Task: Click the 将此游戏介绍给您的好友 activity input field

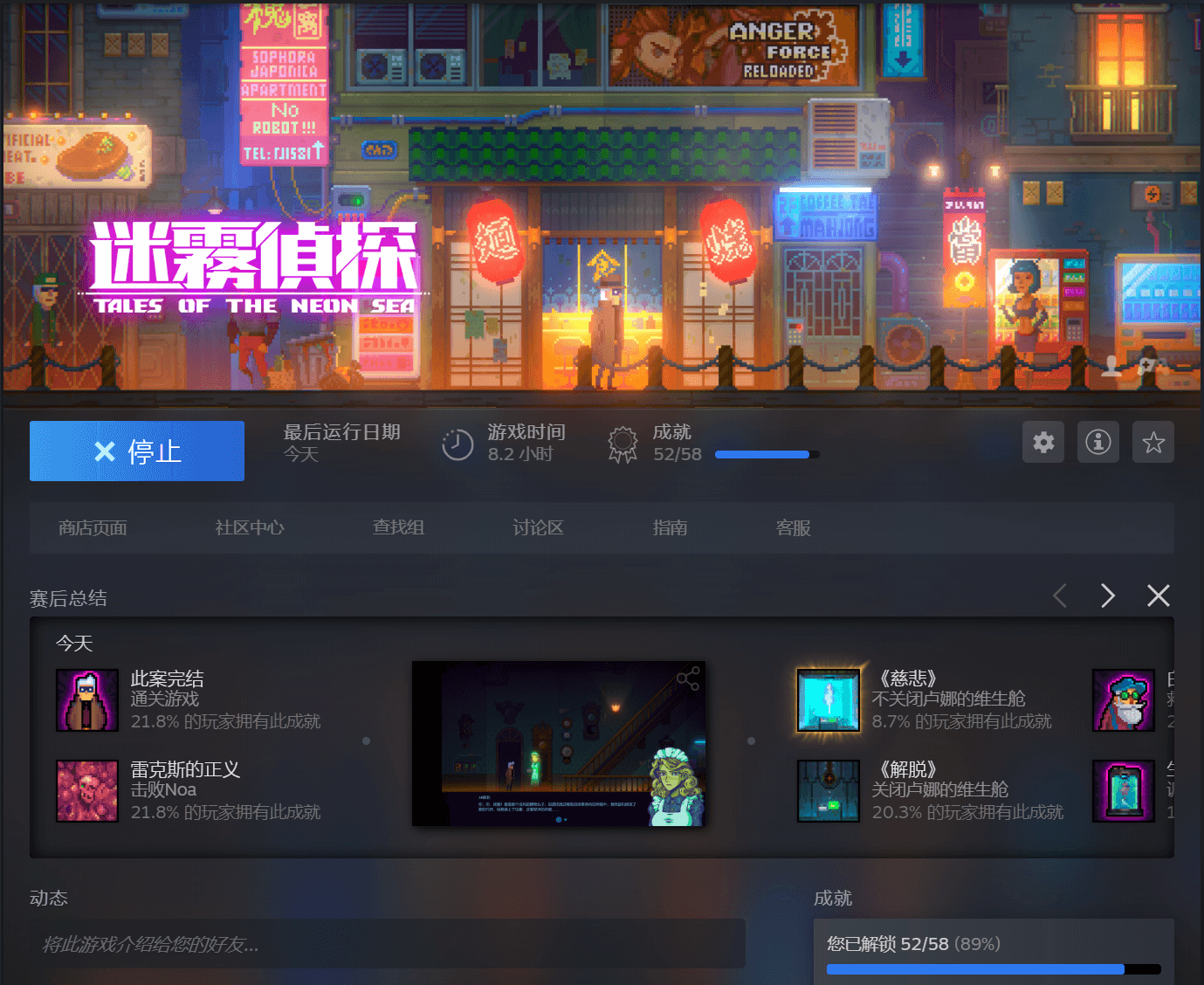Action: pos(388,943)
